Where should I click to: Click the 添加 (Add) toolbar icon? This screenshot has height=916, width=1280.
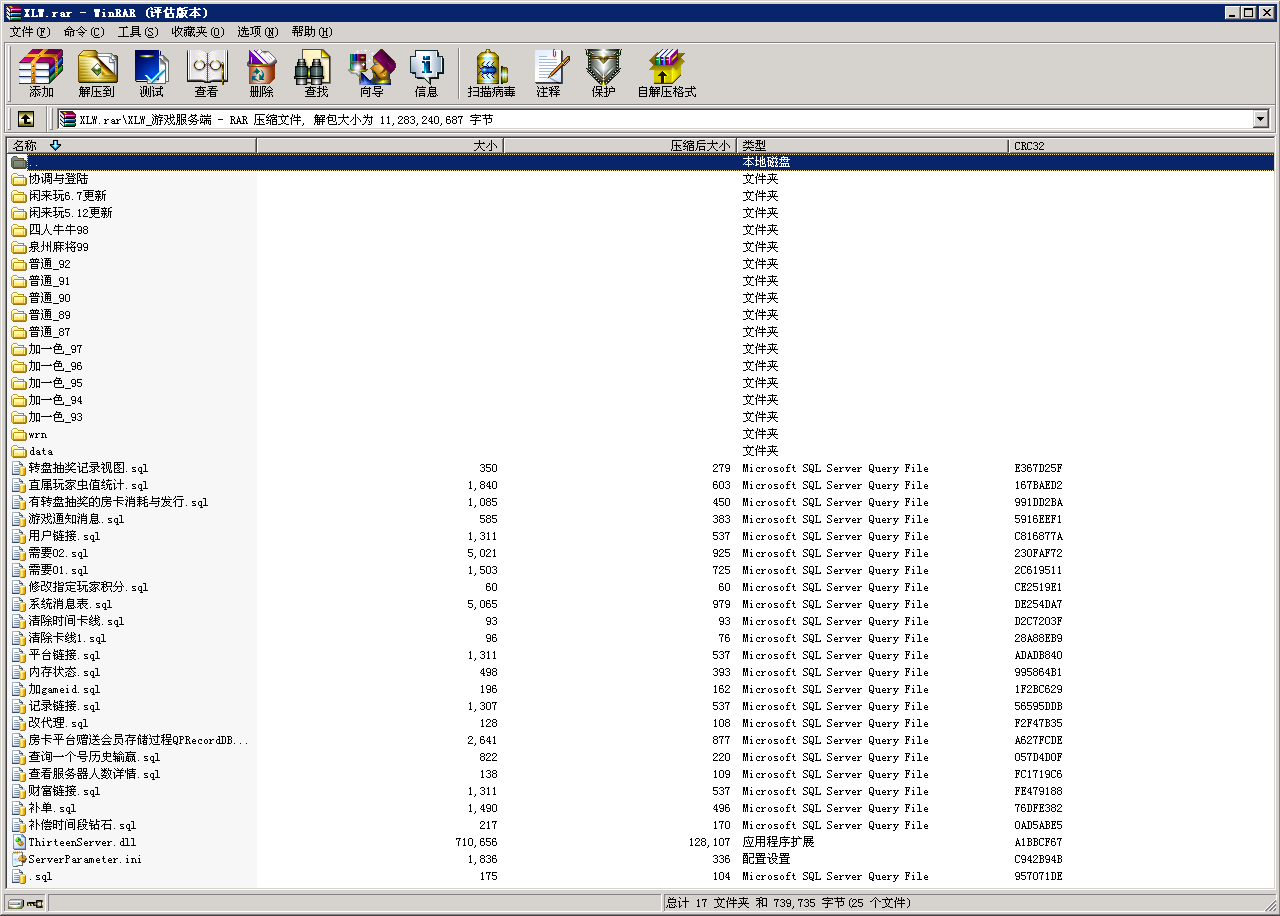click(41, 74)
